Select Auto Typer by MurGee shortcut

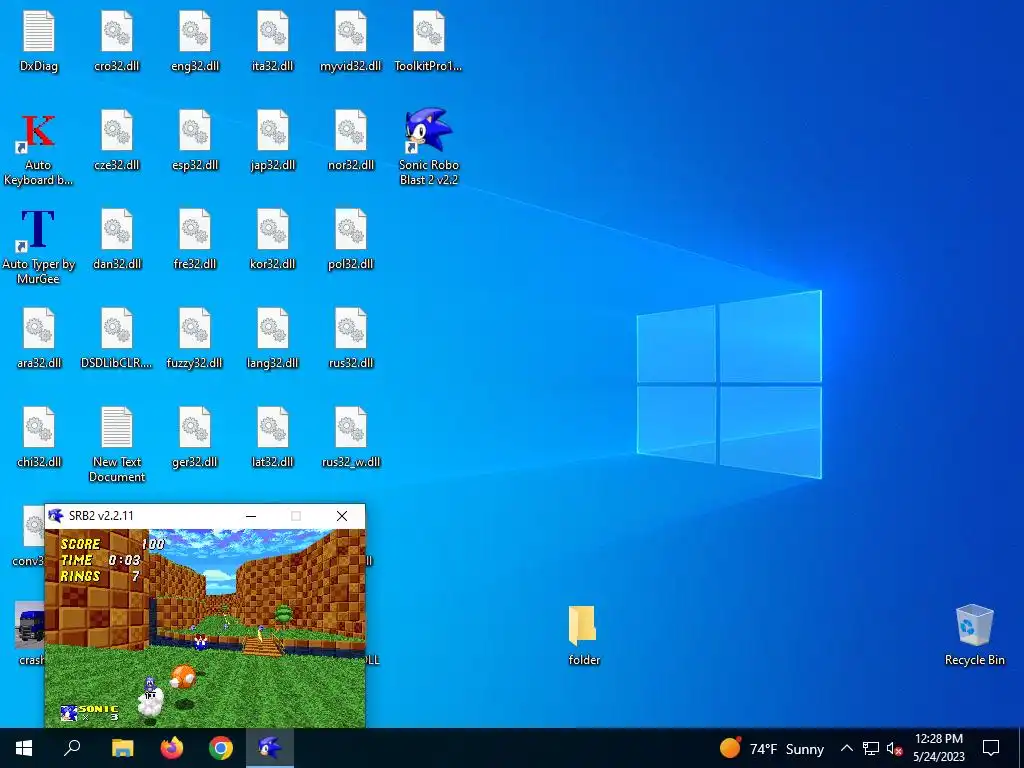point(39,247)
